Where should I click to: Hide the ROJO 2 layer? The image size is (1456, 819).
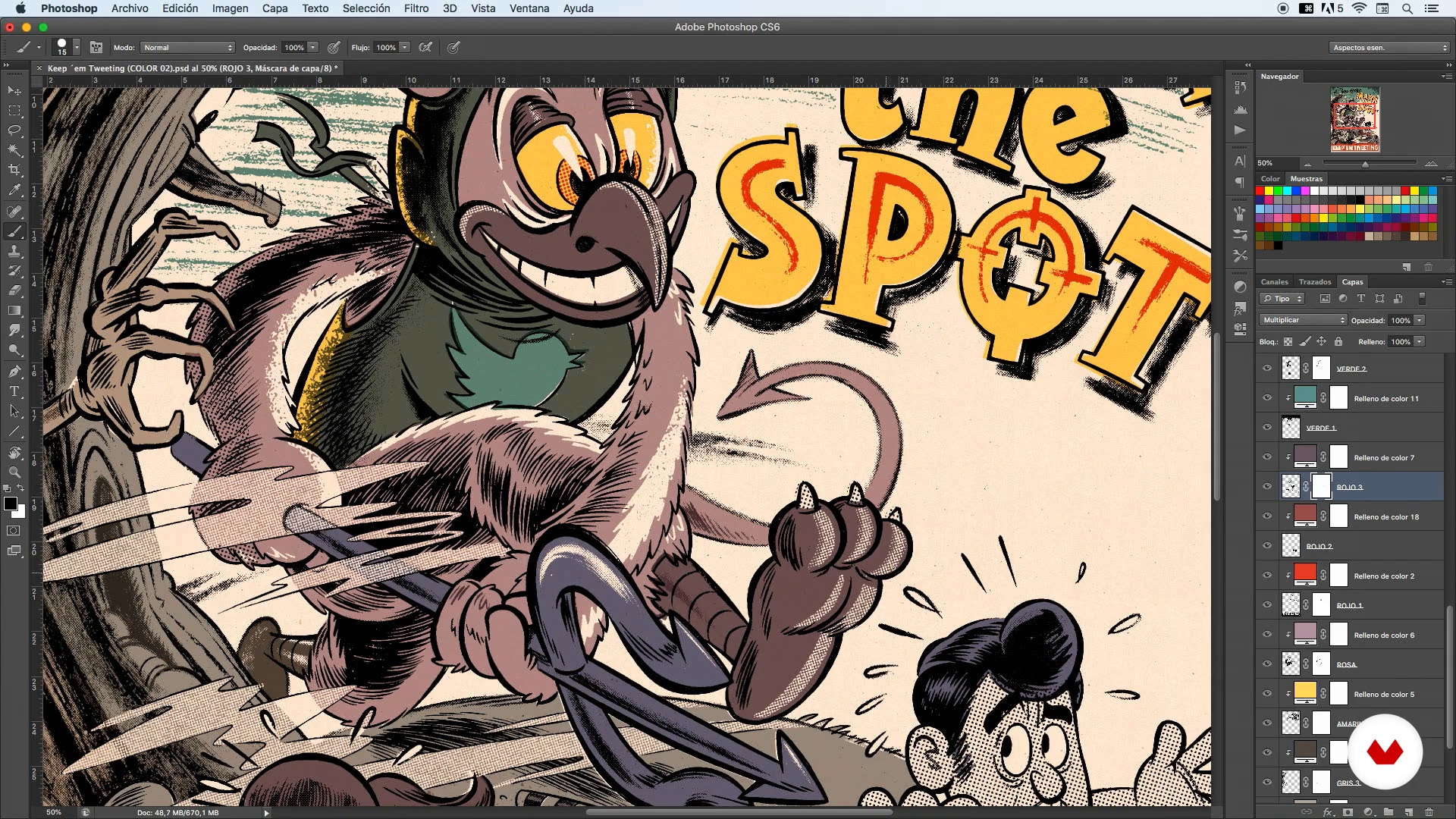(1266, 546)
